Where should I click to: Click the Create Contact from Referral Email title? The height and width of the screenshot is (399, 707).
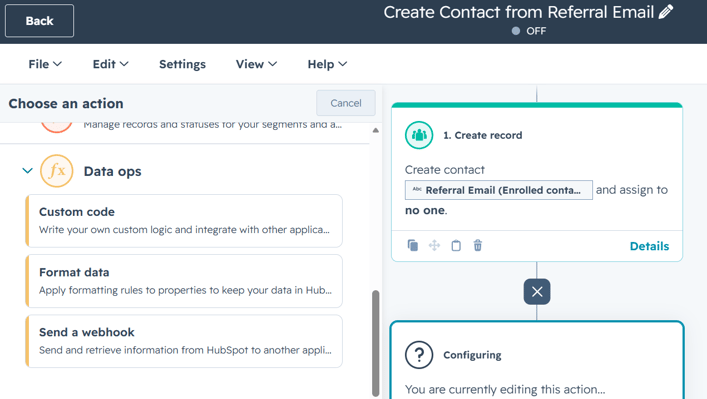coord(519,12)
